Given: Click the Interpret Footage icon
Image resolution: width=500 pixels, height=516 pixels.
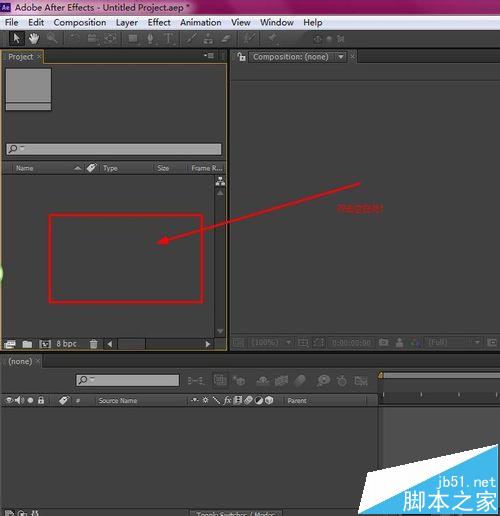Looking at the screenshot, I should click(10, 344).
